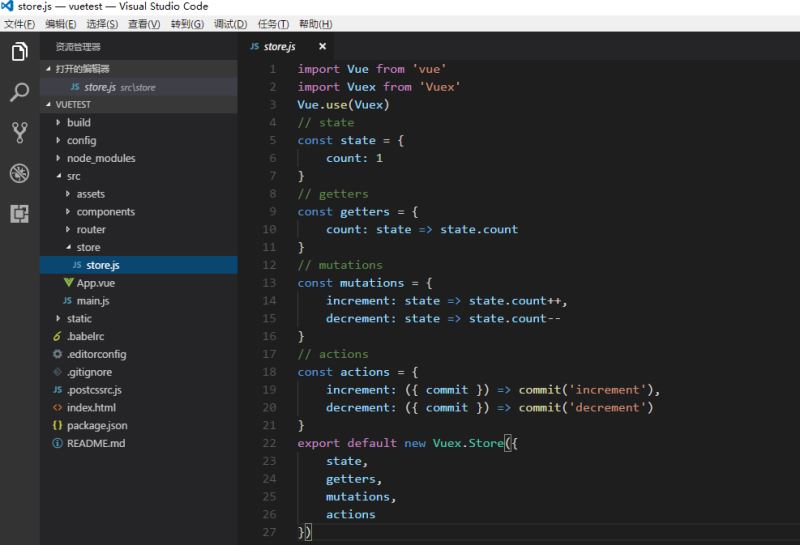Click JS icon of store.js in open editors

point(75,87)
